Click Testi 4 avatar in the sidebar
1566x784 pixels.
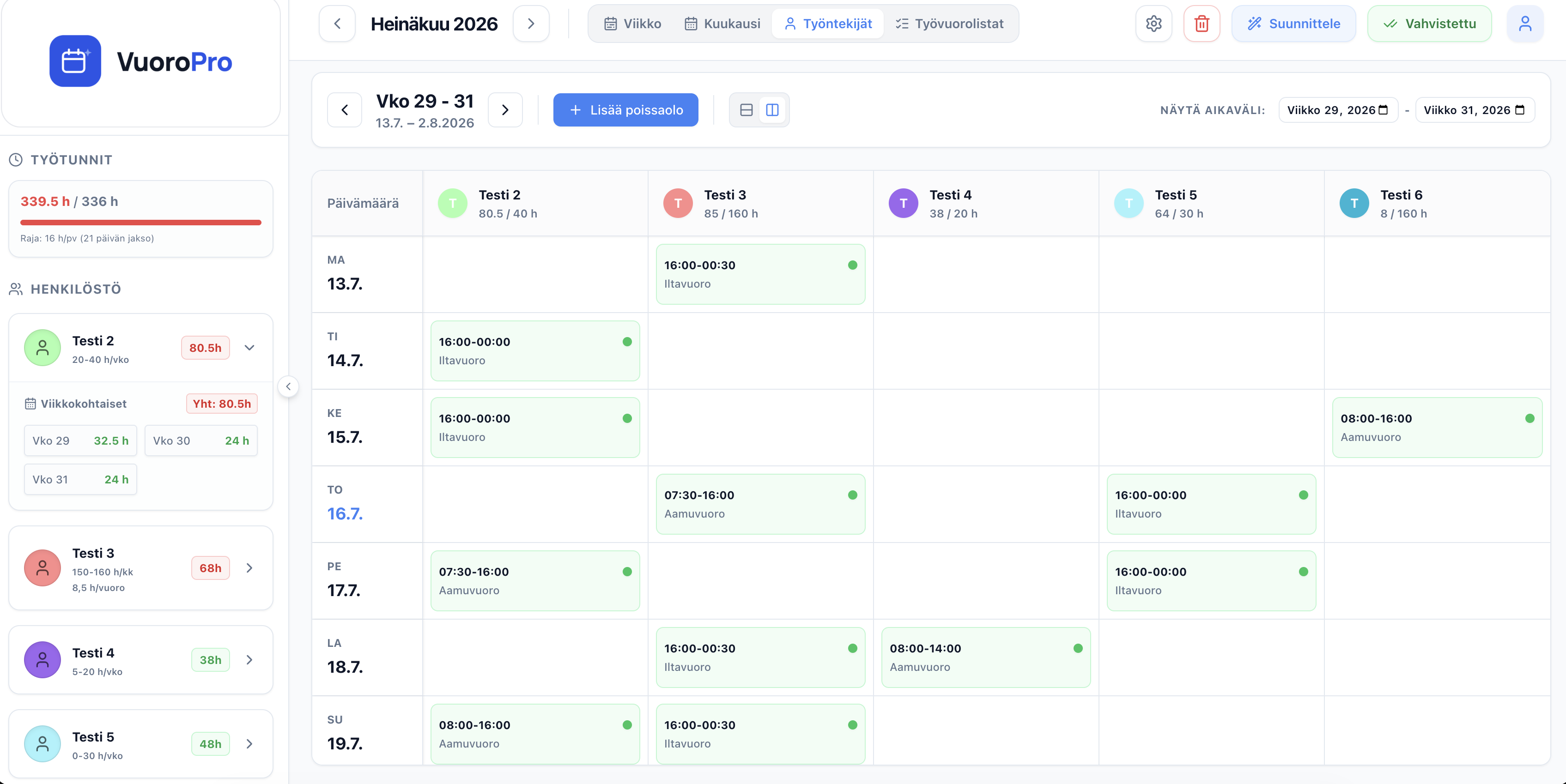[x=42, y=659]
